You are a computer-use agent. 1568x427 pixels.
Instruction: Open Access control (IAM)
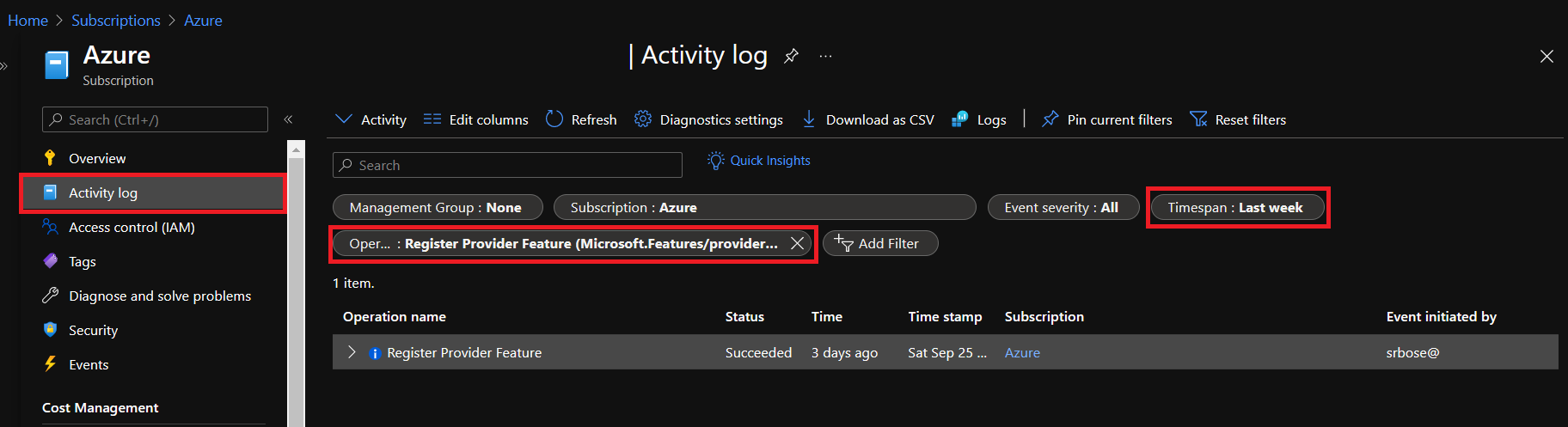pyautogui.click(x=132, y=227)
